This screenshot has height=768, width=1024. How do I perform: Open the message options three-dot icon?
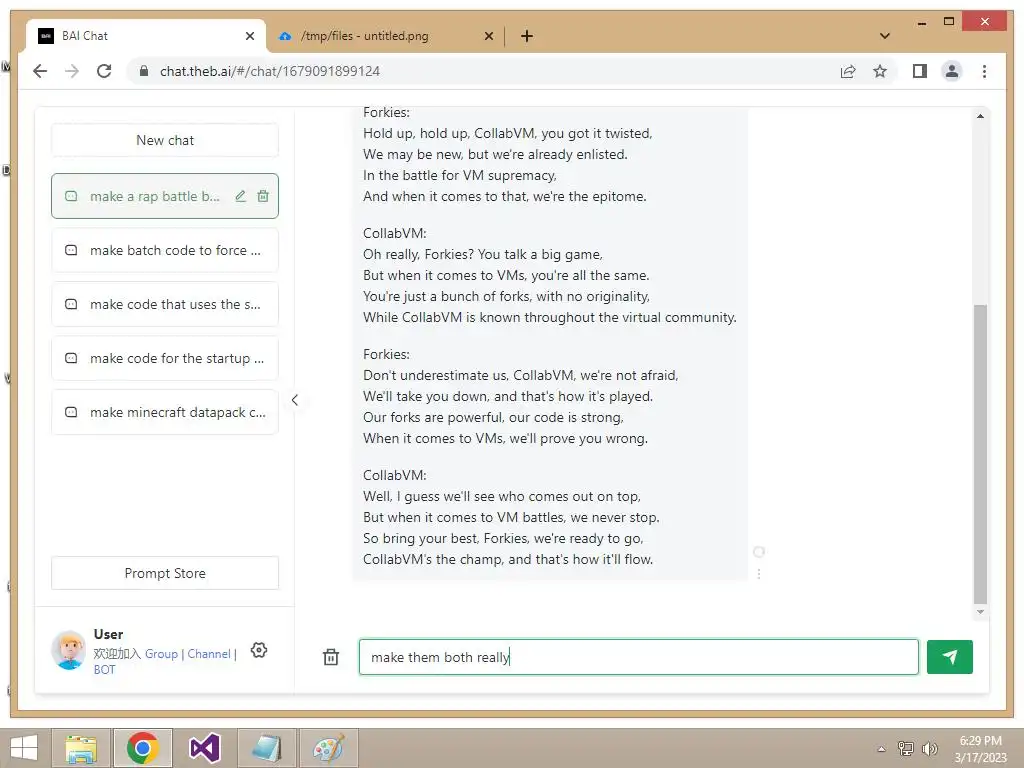click(x=759, y=573)
